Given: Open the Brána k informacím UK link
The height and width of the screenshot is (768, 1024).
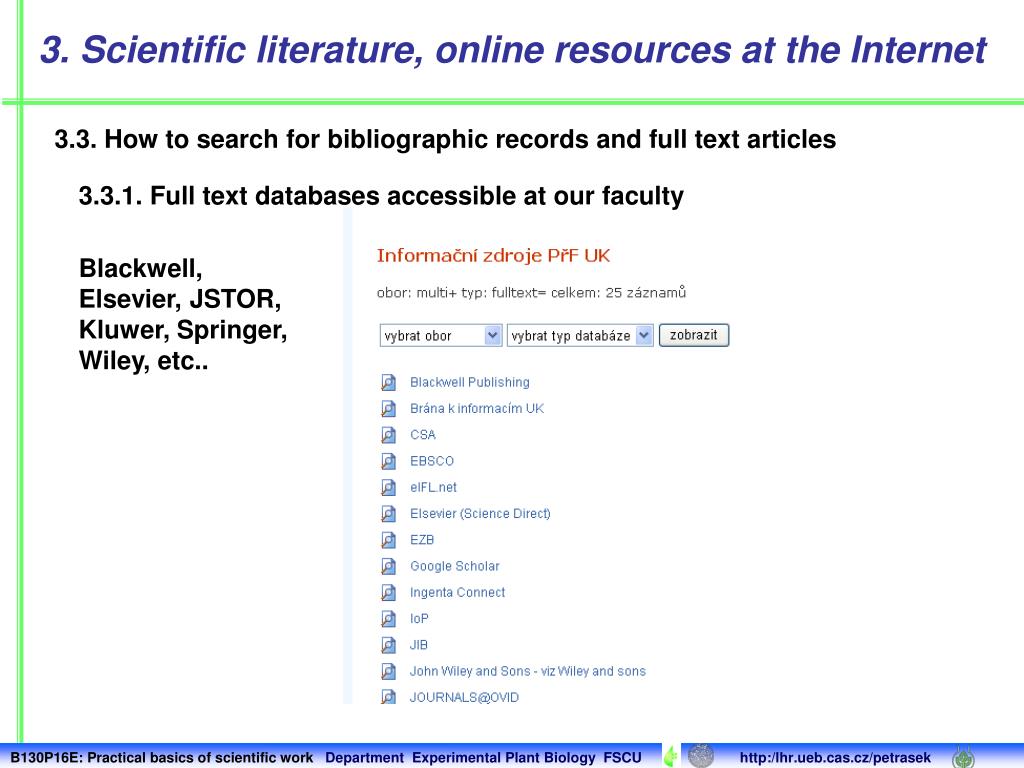Looking at the screenshot, I should (477, 408).
